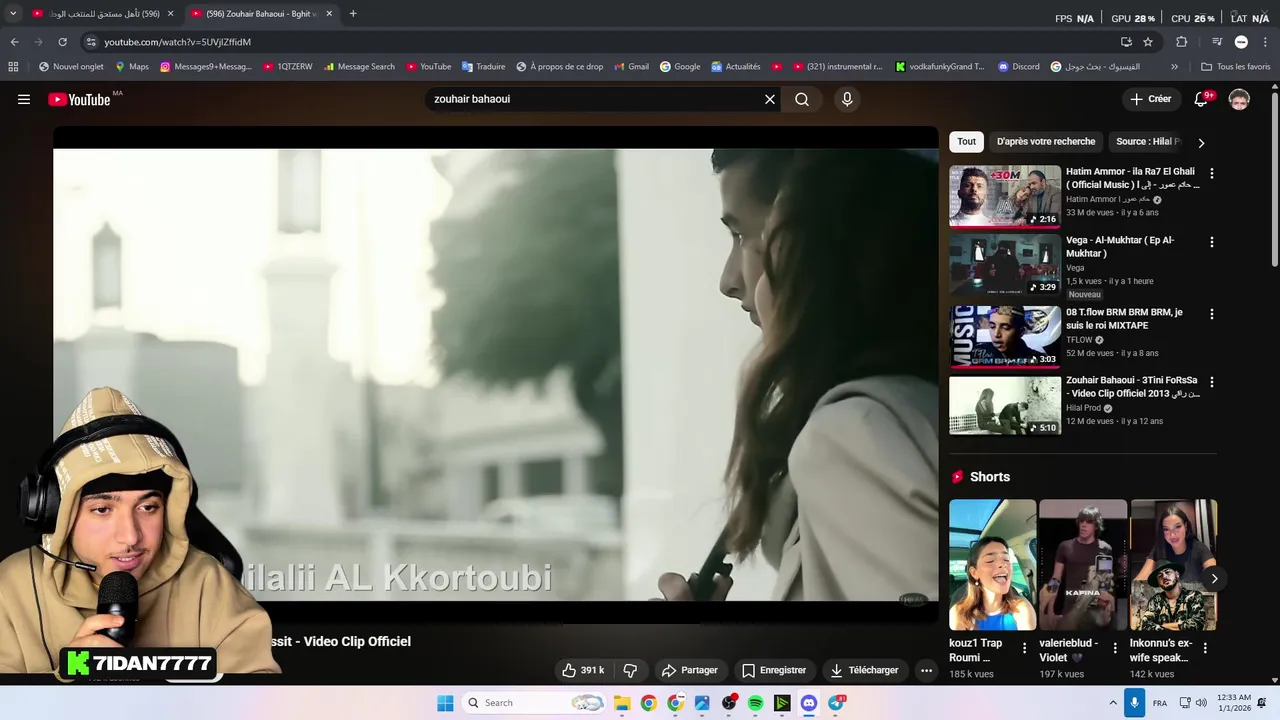This screenshot has height=720, width=1280.
Task: Open the account avatar menu
Action: click(x=1239, y=99)
